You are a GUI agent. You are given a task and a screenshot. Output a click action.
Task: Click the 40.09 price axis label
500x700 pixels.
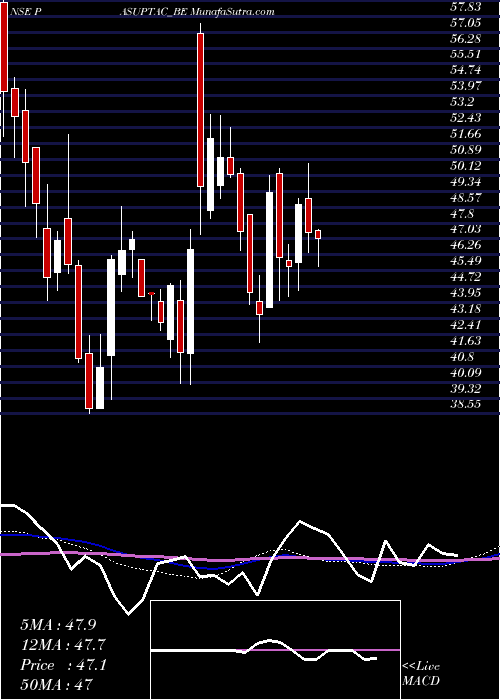pos(467,373)
